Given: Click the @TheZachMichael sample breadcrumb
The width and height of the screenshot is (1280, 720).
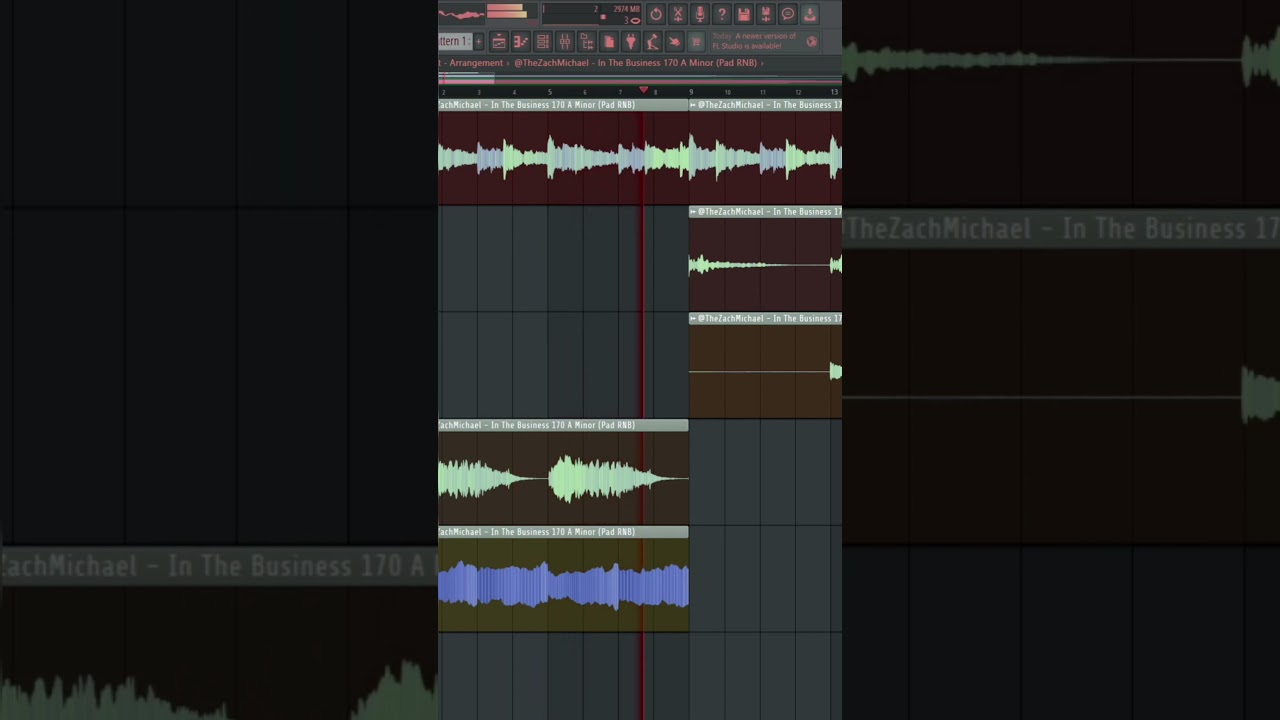Looking at the screenshot, I should point(635,63).
